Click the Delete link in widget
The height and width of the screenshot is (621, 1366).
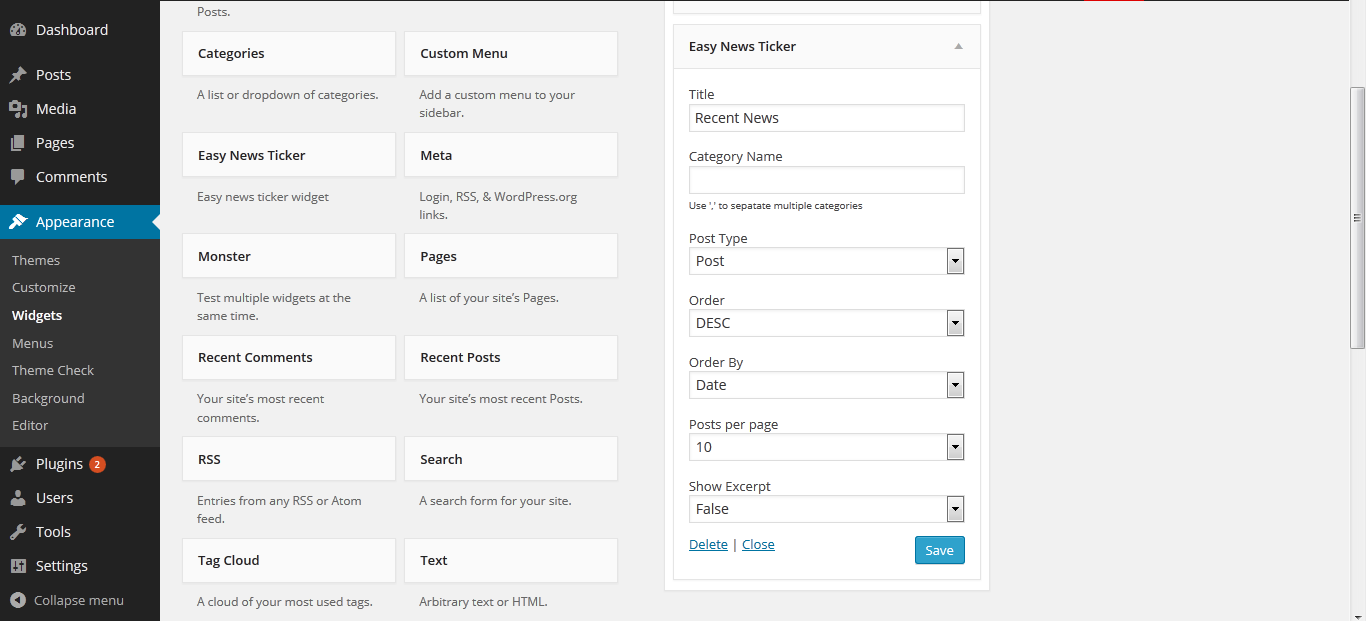(x=708, y=544)
